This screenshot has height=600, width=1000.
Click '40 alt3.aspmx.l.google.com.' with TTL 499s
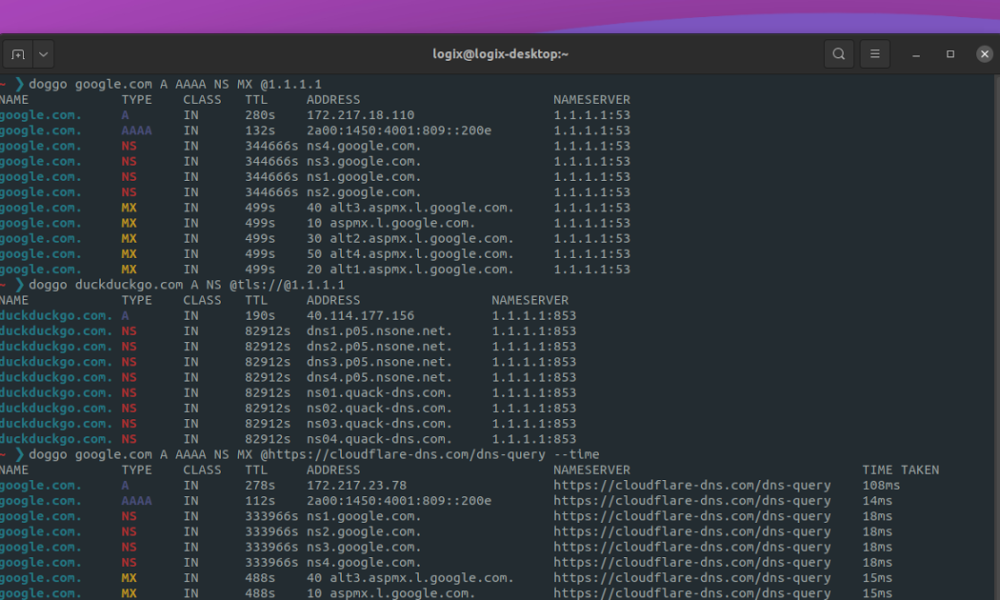[x=410, y=208]
